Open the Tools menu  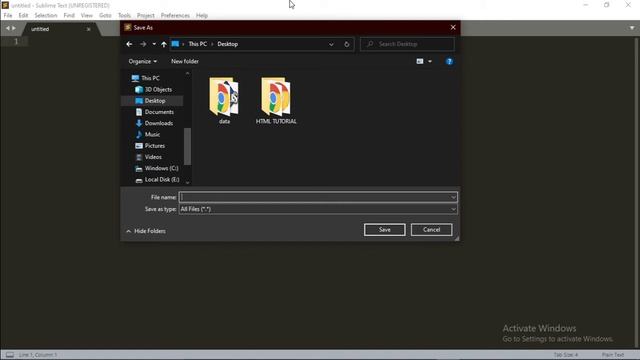124,16
